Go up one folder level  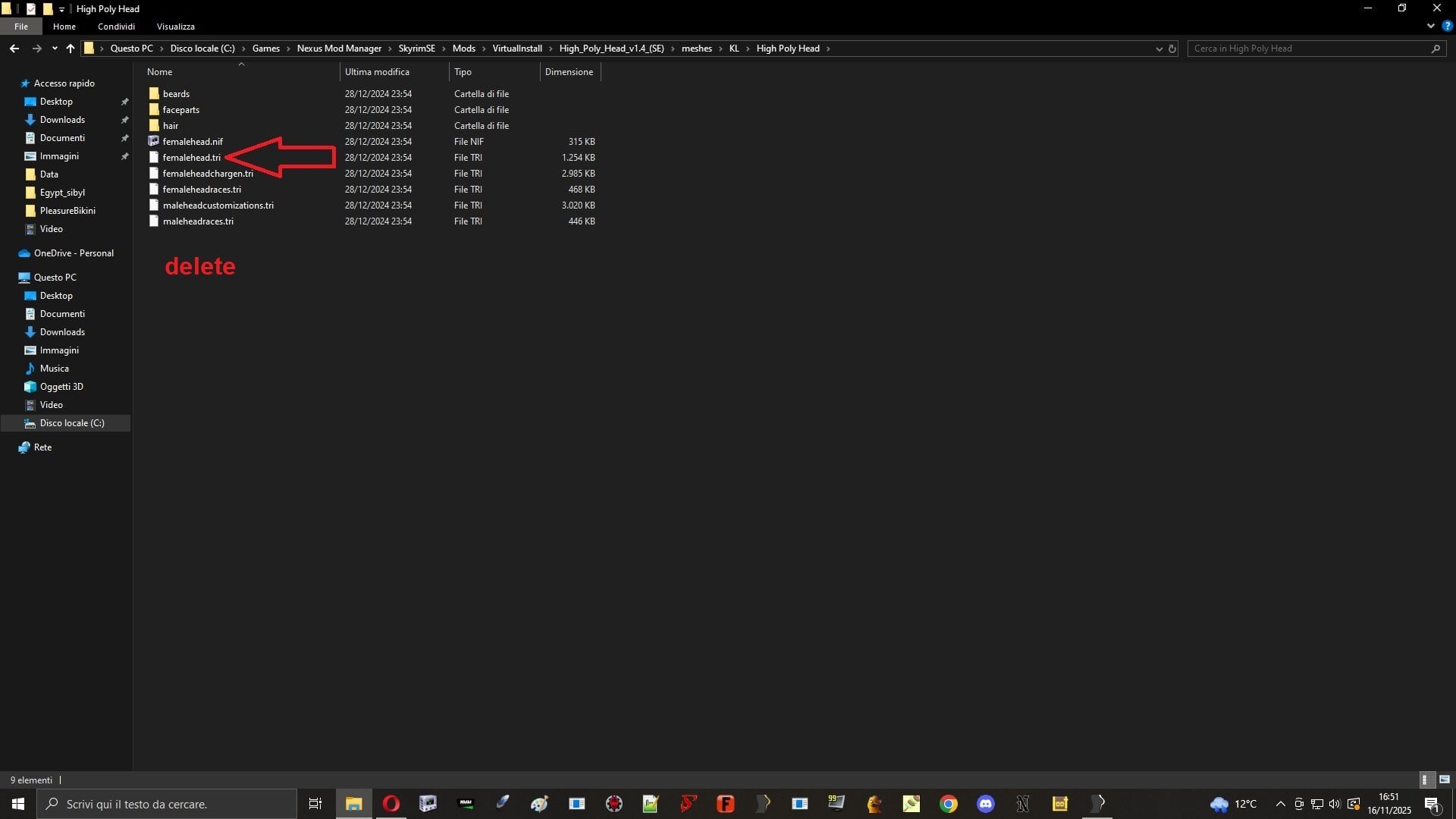pos(71,49)
